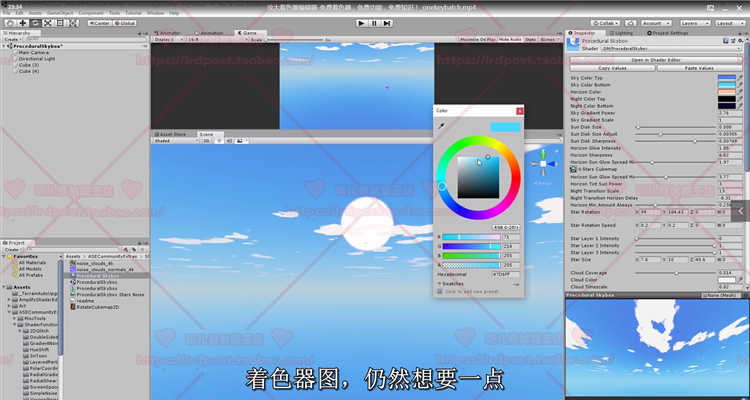Select Directional Light in Hierarchy
750x400 pixels.
[x=37, y=58]
